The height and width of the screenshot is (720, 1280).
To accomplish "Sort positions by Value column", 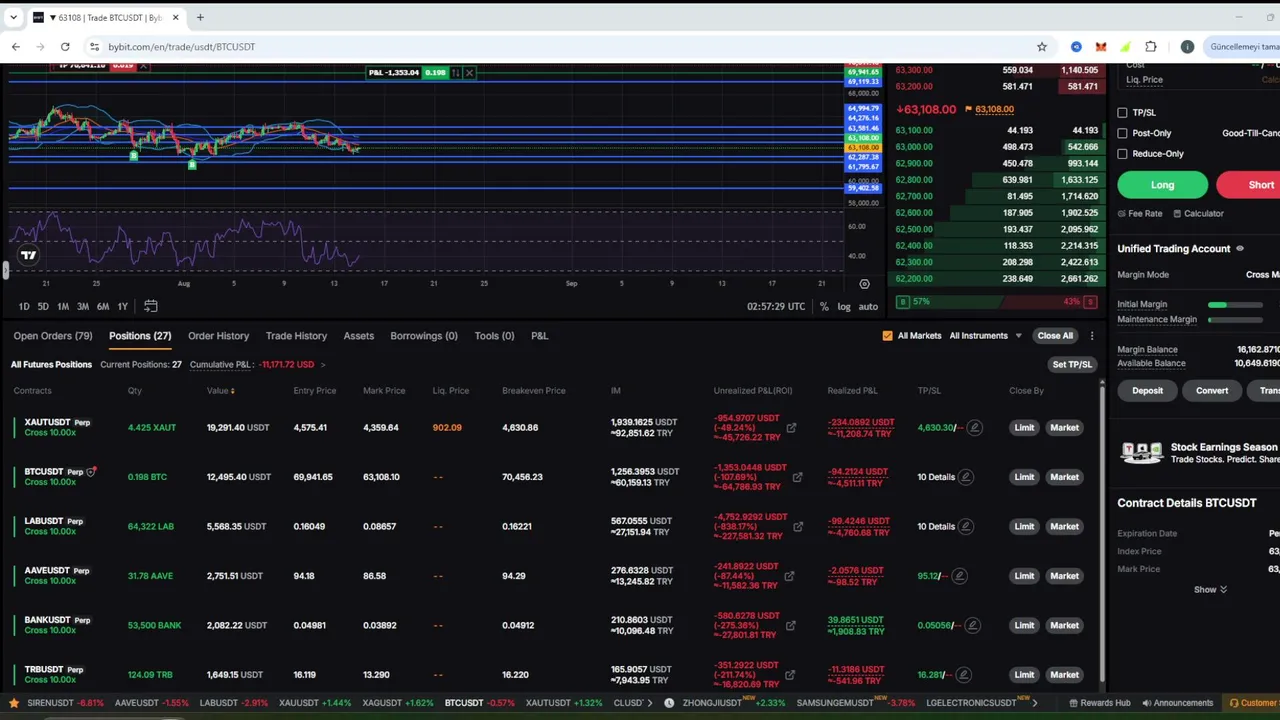I will click(x=220, y=391).
